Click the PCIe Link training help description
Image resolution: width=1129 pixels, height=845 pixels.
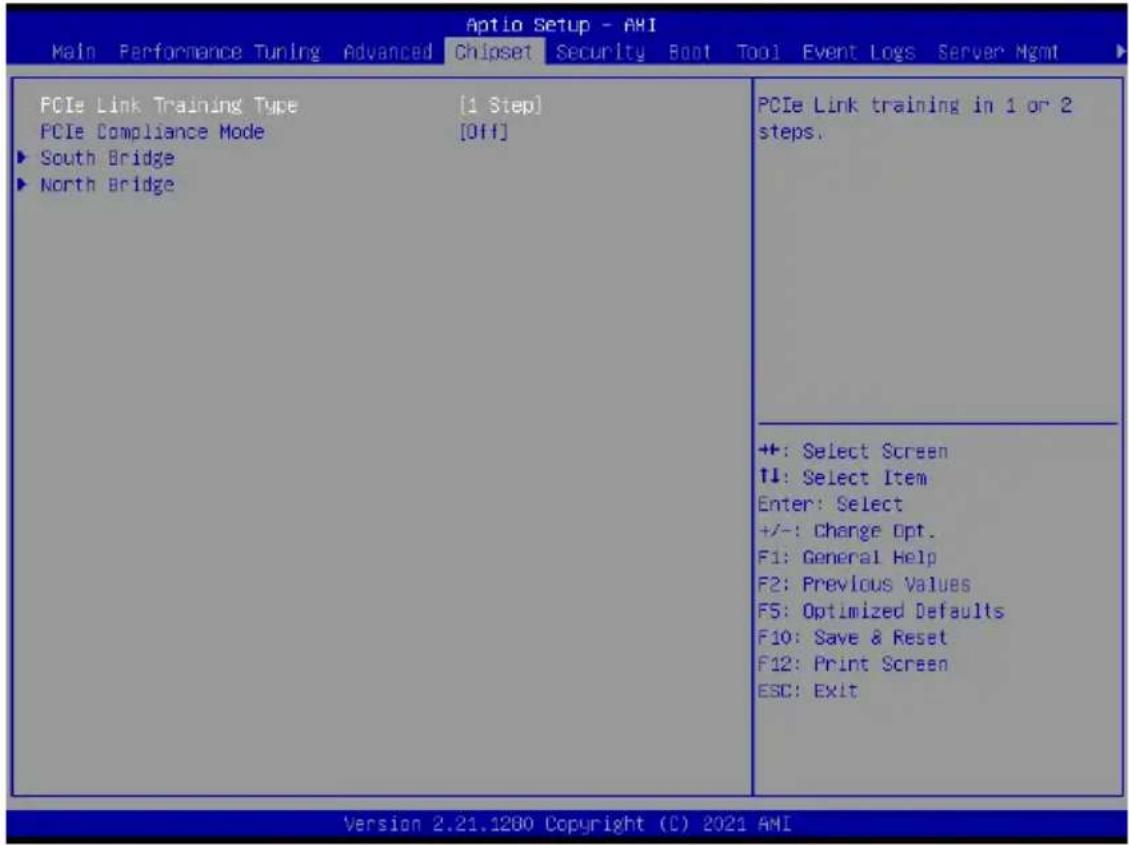point(914,119)
